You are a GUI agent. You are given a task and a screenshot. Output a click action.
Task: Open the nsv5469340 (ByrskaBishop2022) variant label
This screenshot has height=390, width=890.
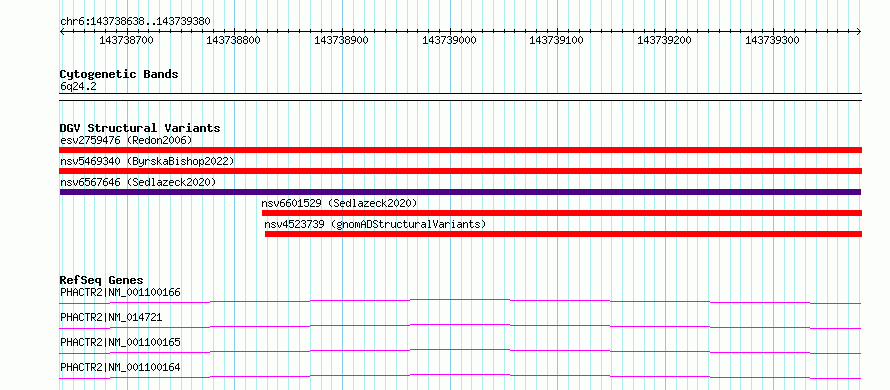(147, 161)
